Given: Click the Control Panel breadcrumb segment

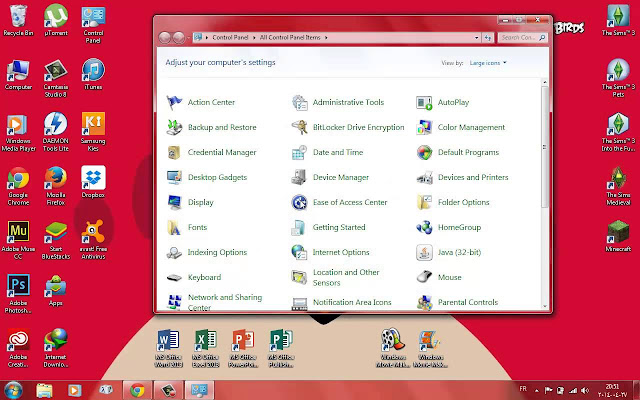Looking at the screenshot, I should pos(230,38).
